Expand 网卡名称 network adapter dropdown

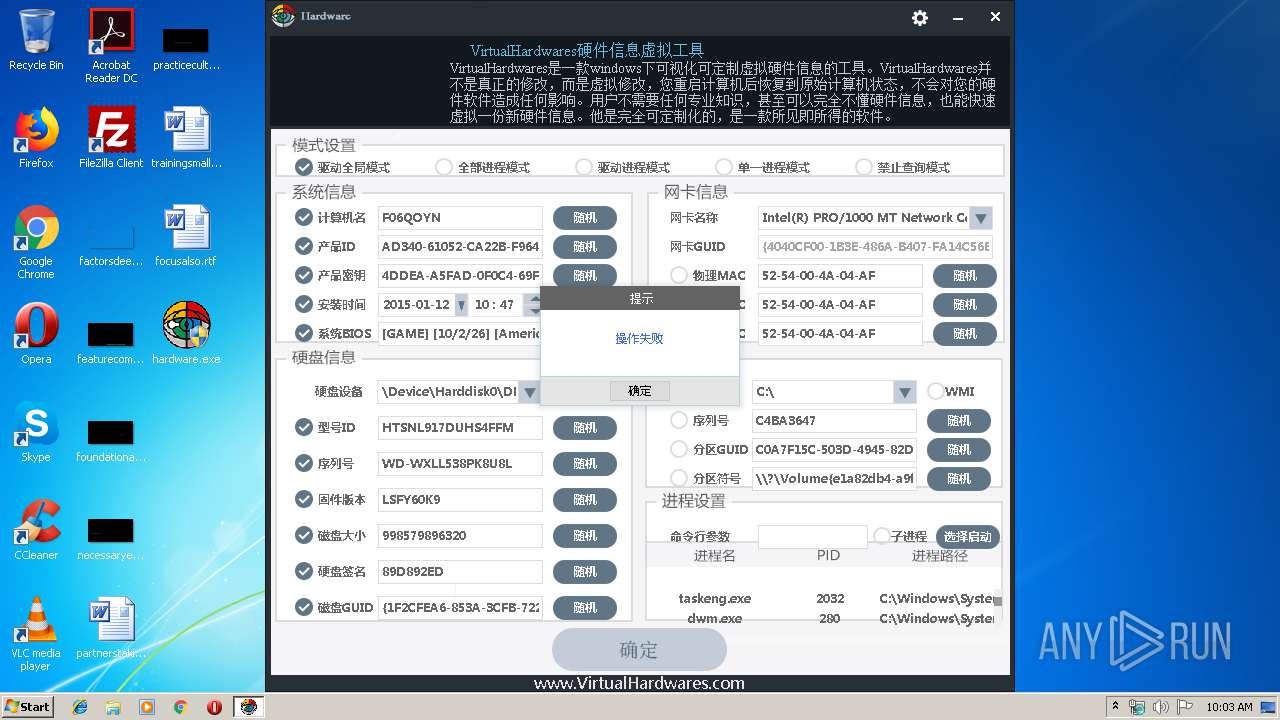(981, 218)
